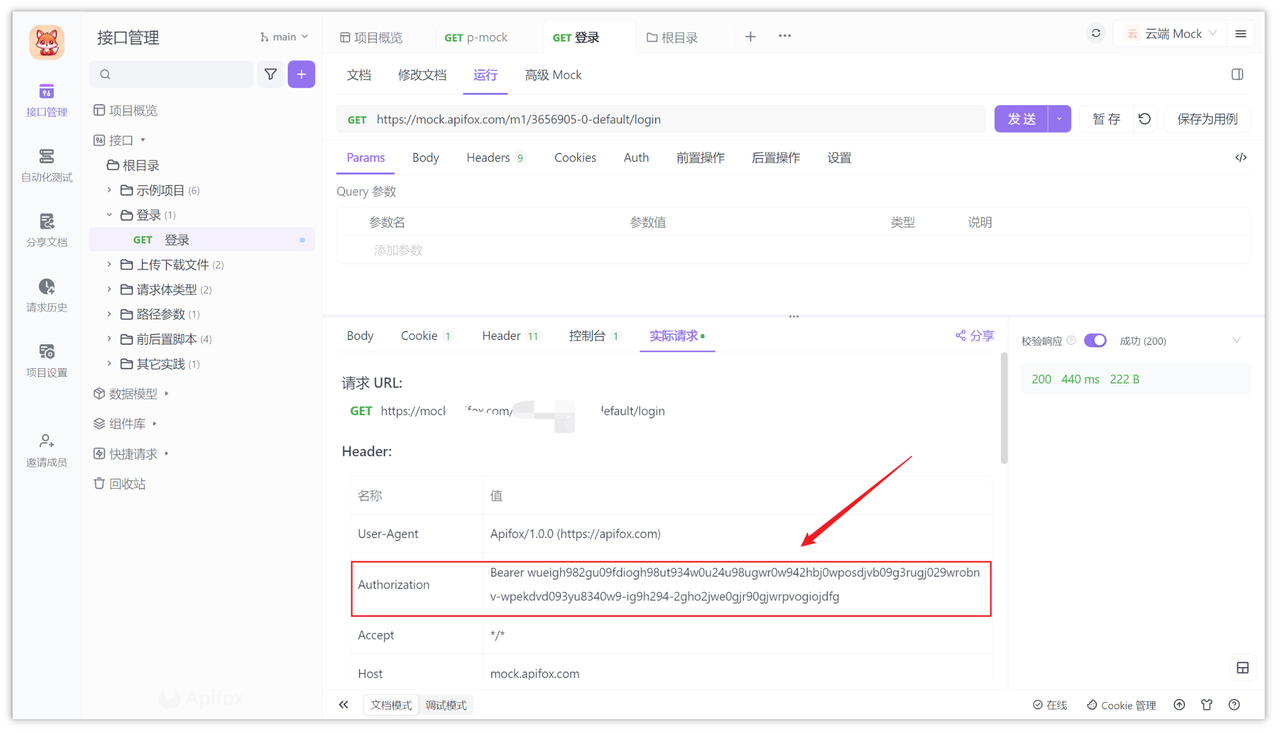Open the tab overflow ellipsis menu
The image size is (1280, 732).
(x=785, y=36)
